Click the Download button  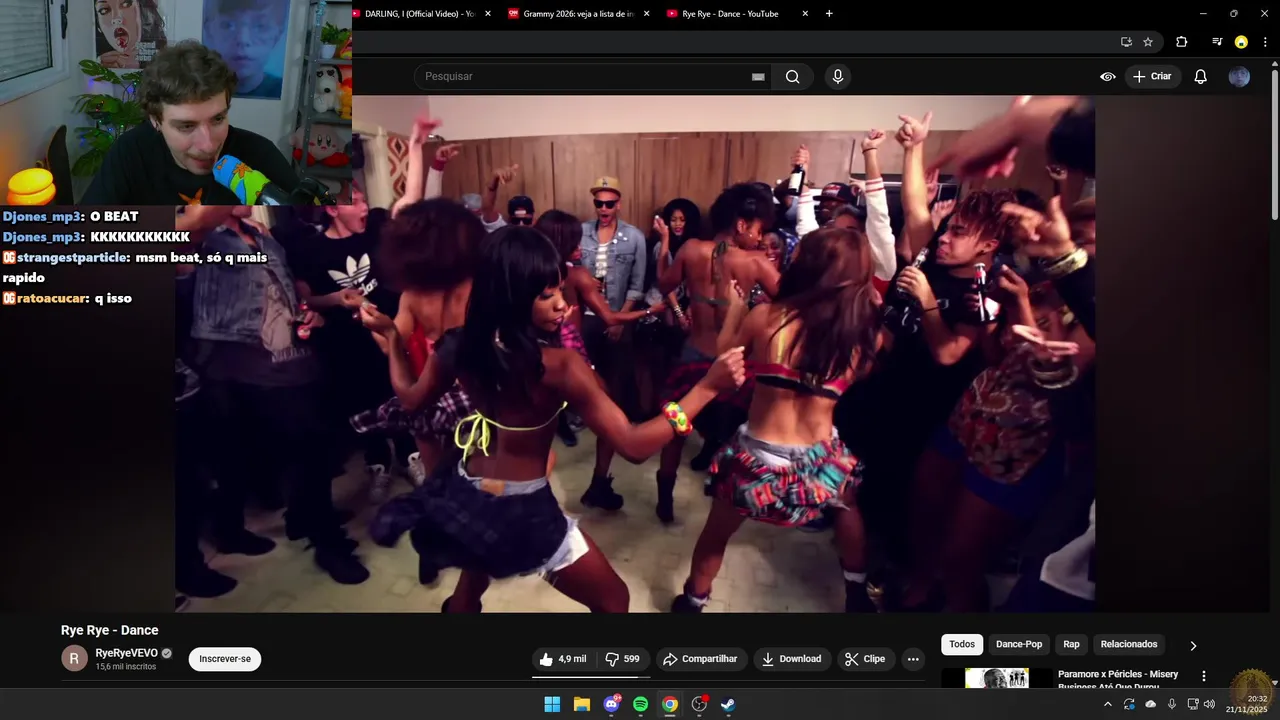point(792,659)
